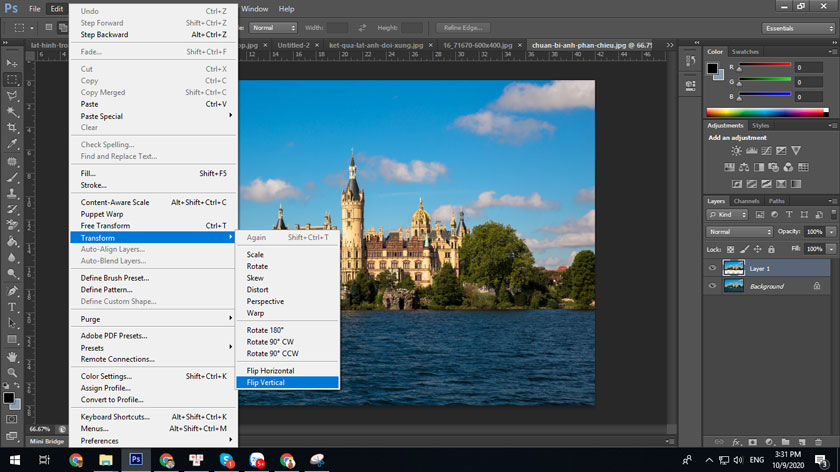840x472 pixels.
Task: Click the red R channel slider
Action: point(765,65)
